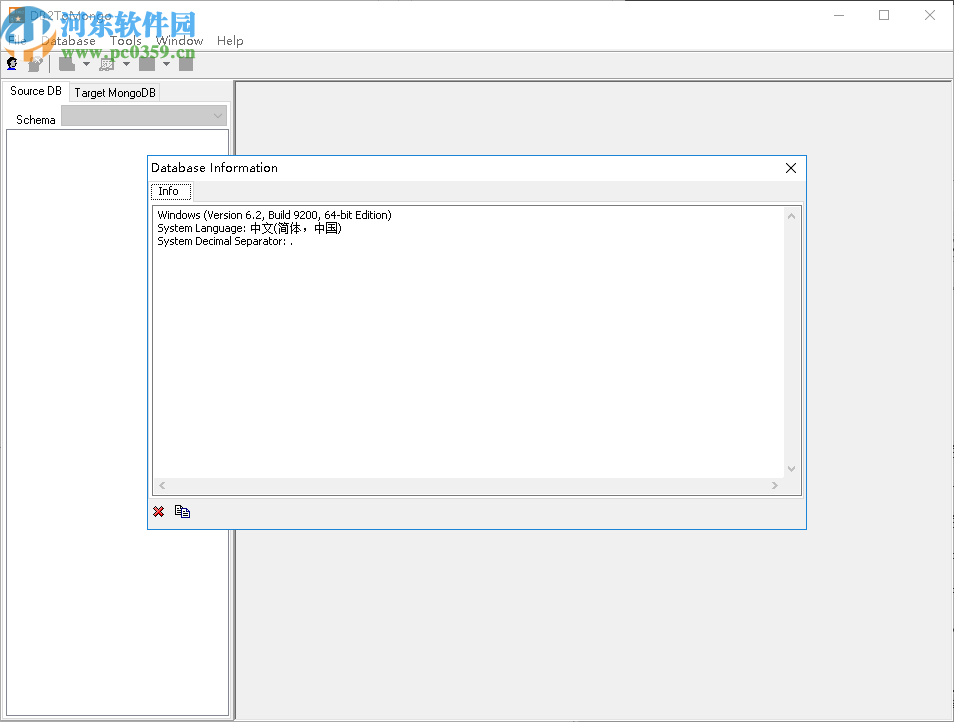Image resolution: width=954 pixels, height=722 pixels.
Task: Click the Info tab in the dialog
Action: pyautogui.click(x=170, y=191)
